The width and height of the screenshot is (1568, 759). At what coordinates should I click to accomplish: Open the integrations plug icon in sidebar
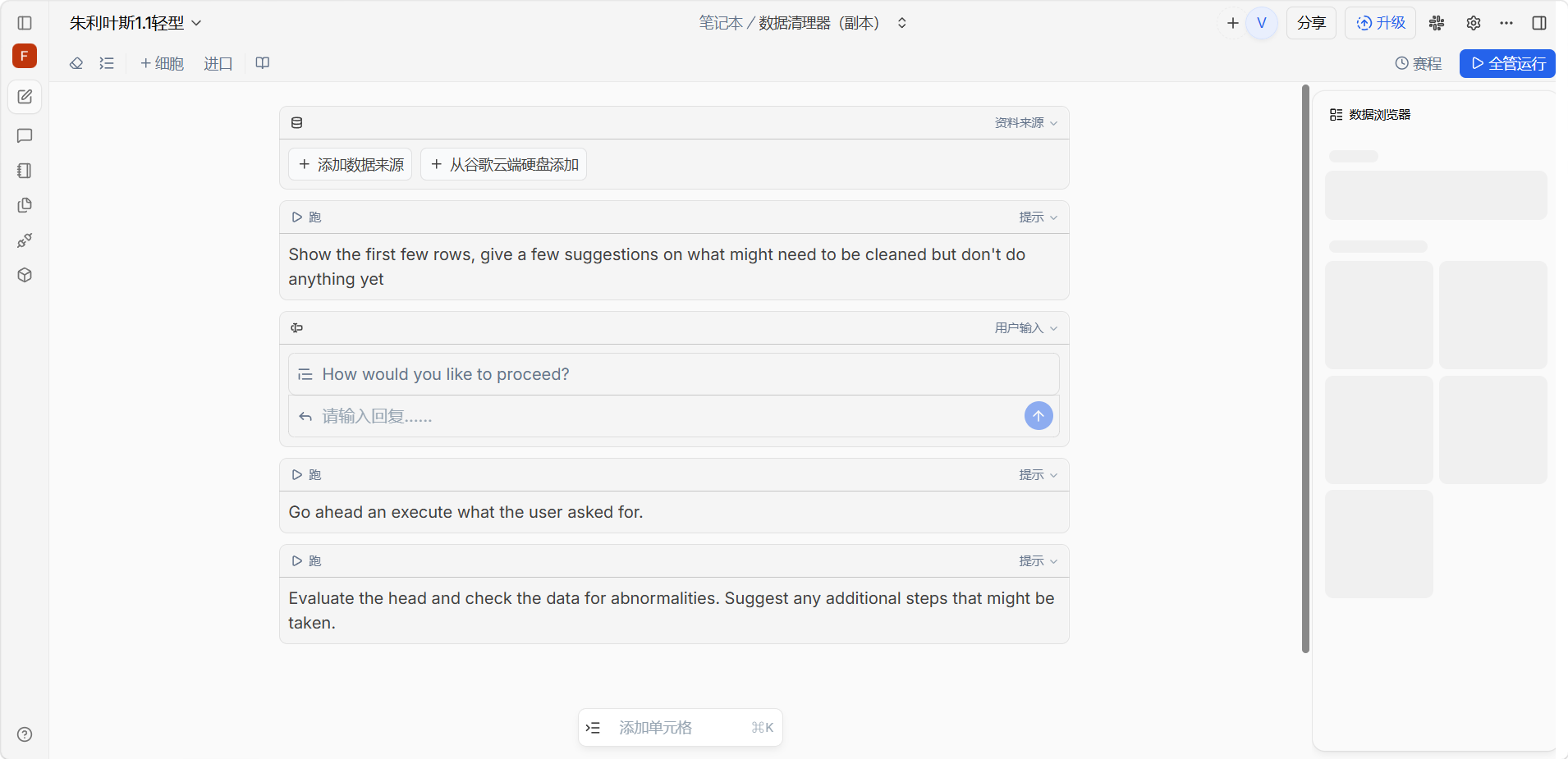25,240
